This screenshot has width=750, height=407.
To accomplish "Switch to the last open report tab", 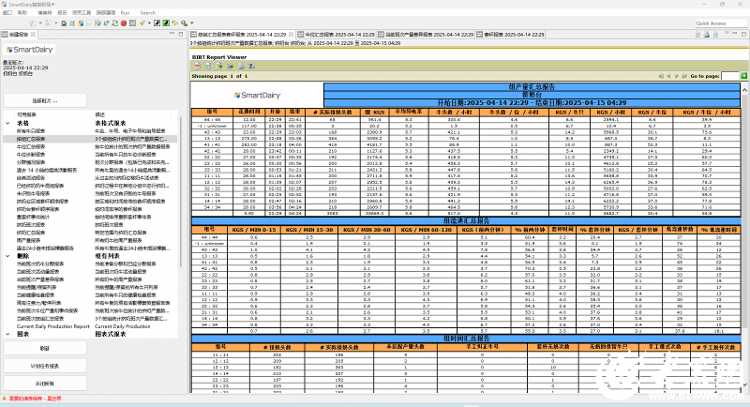I will click(510, 34).
